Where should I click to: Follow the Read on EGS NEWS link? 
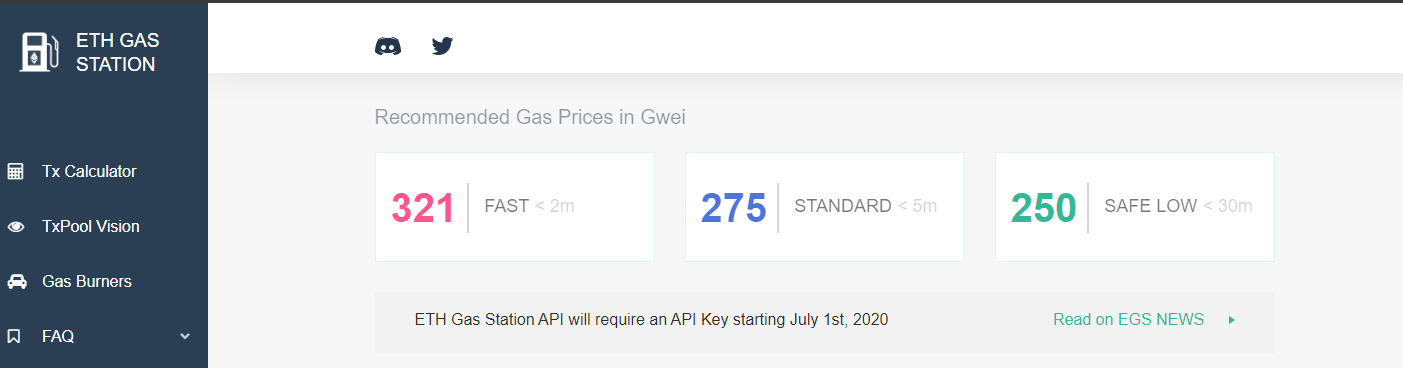click(x=1128, y=320)
